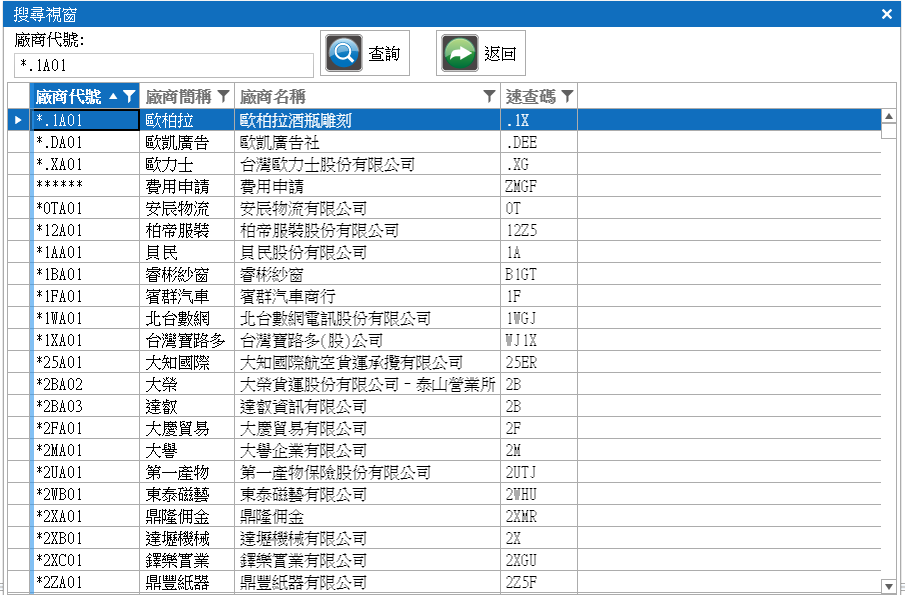Viewport: 905px width, 595px height.
Task: Click 東泰磁藝 short name cell
Action: [187, 493]
